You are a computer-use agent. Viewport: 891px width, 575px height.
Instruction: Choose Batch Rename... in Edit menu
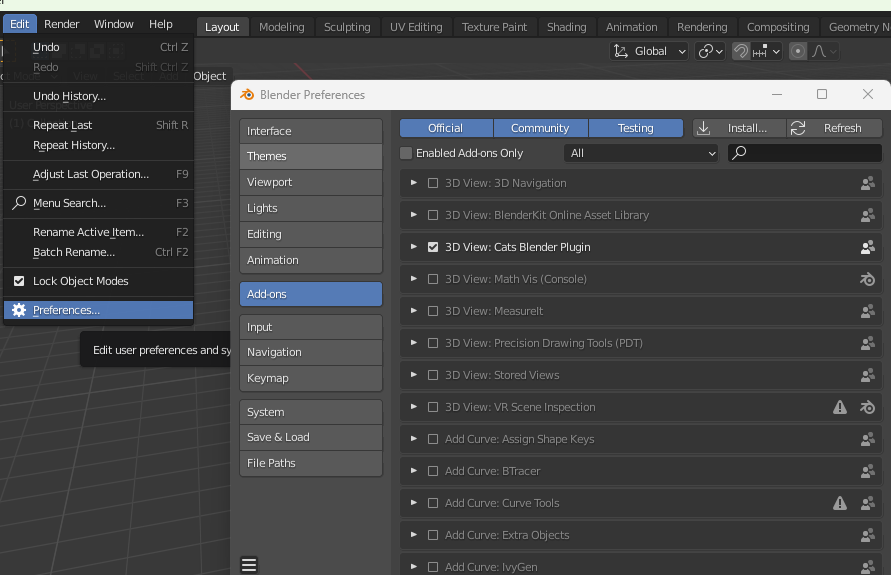pyautogui.click(x=98, y=252)
